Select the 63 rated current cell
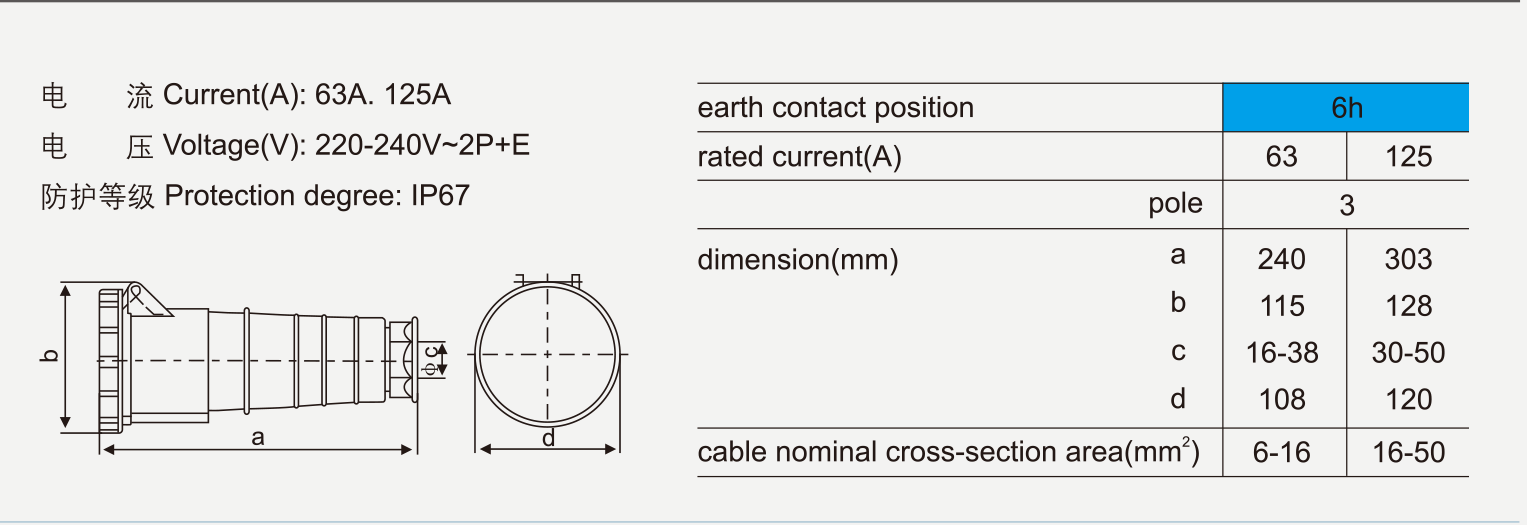This screenshot has width=1527, height=525. pos(1281,157)
